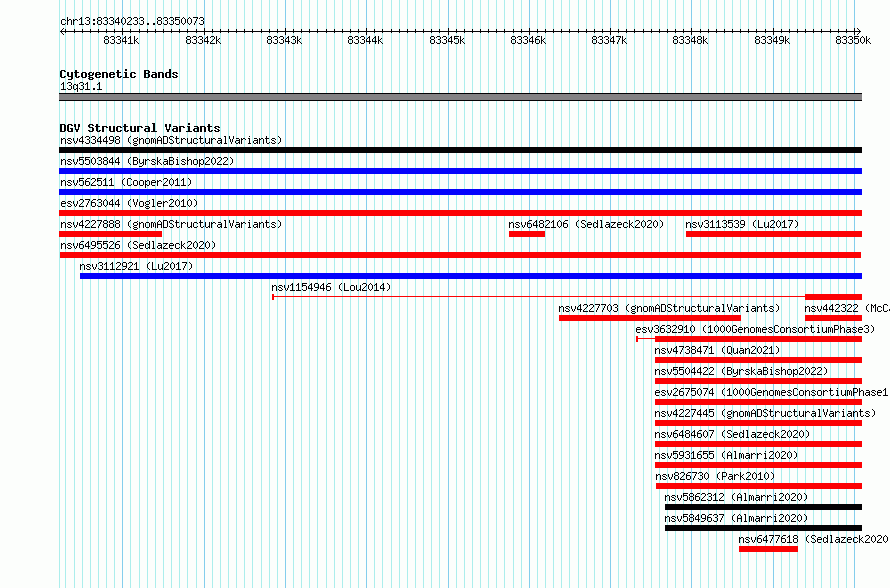The height and width of the screenshot is (588, 890).
Task: Open nsv5849637 (Almarri2020) label
Action: [736, 518]
